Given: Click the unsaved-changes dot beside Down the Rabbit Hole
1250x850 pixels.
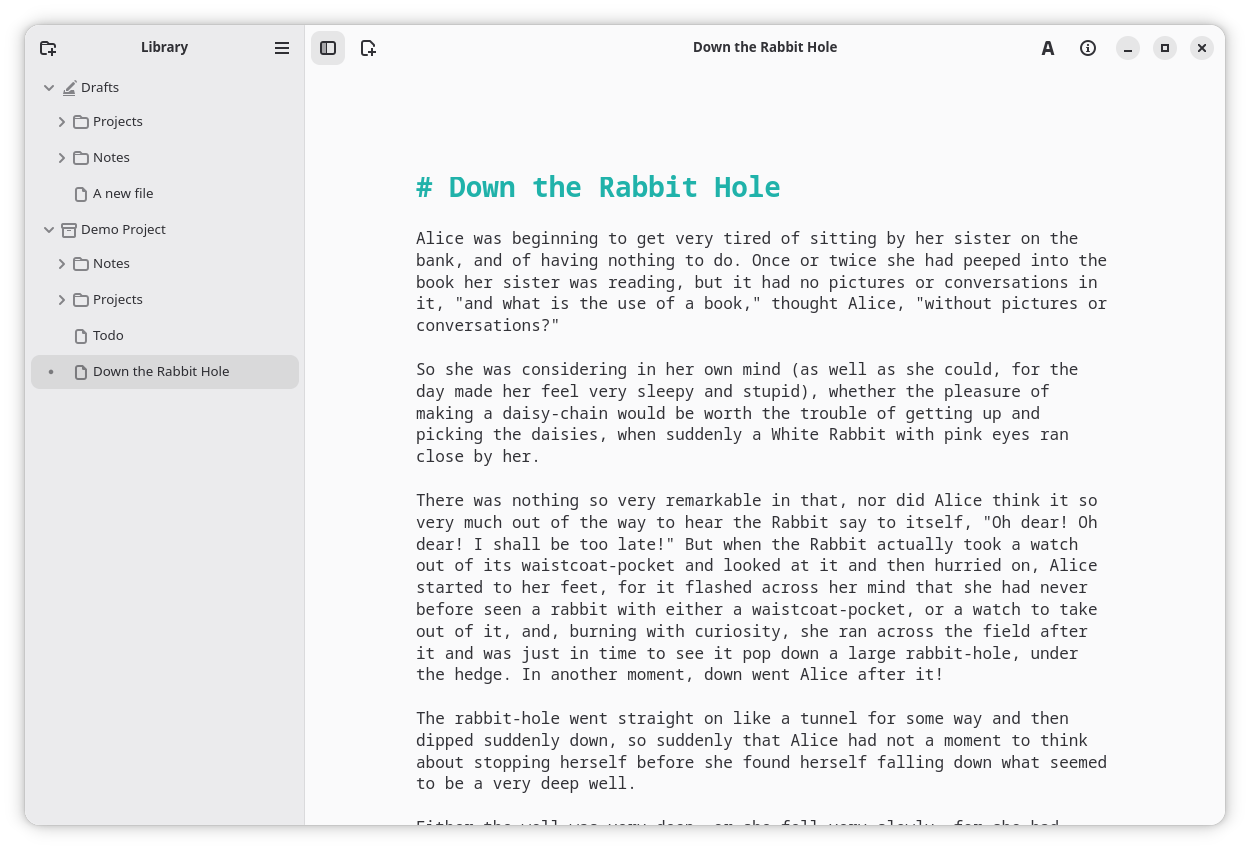Looking at the screenshot, I should pyautogui.click(x=51, y=372).
